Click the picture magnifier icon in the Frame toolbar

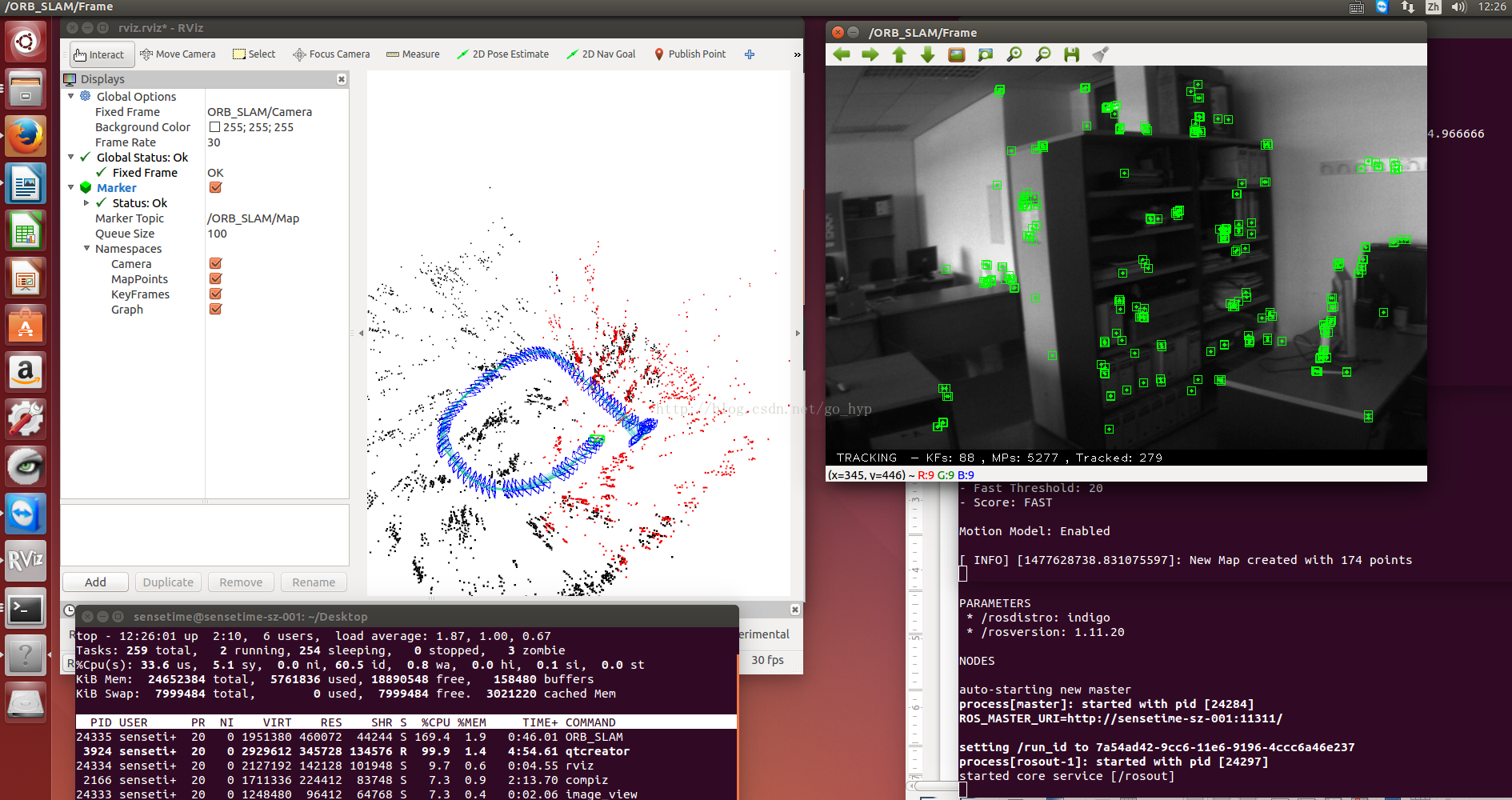click(x=986, y=54)
